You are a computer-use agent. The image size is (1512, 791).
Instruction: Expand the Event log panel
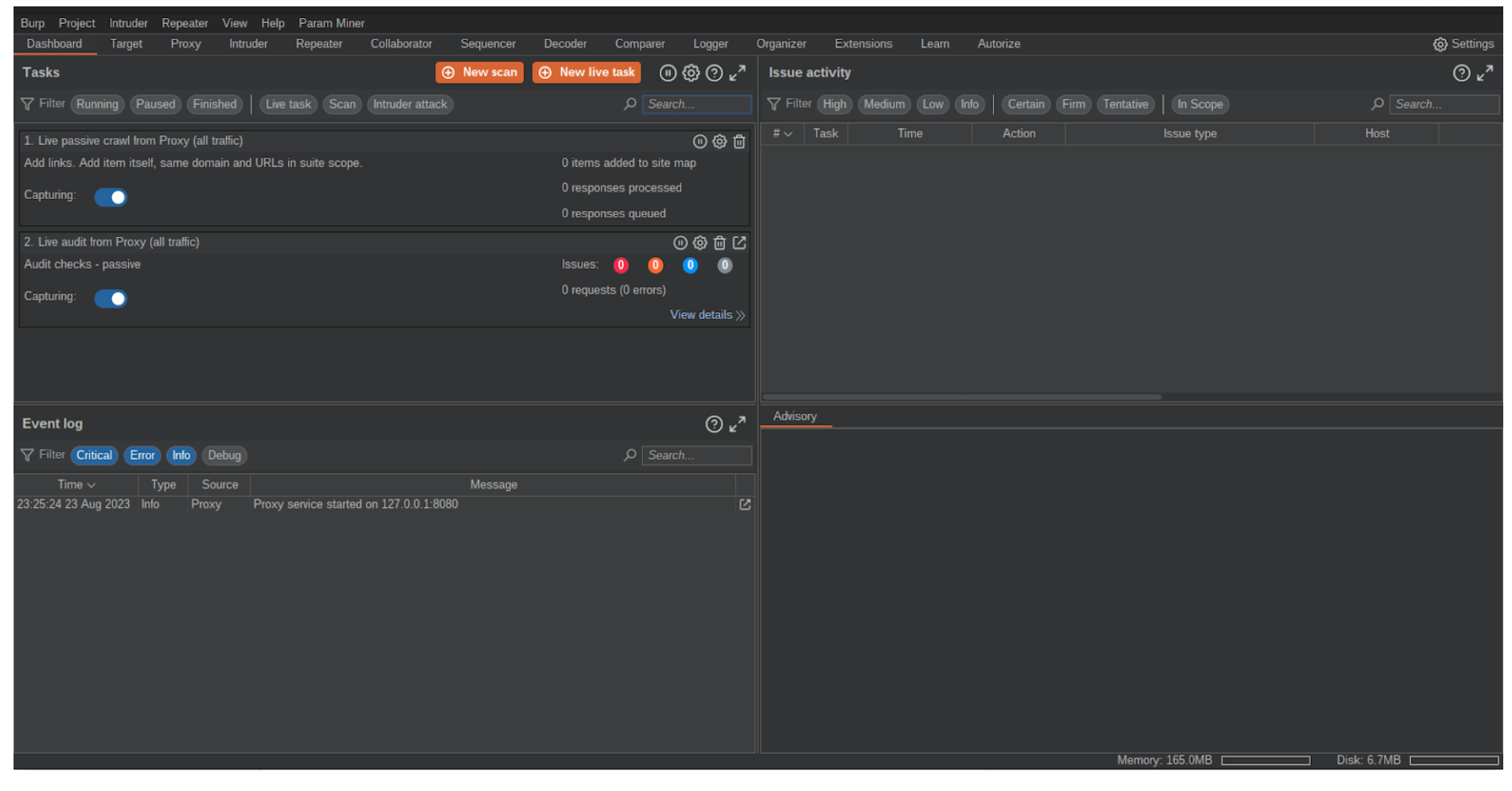click(738, 424)
